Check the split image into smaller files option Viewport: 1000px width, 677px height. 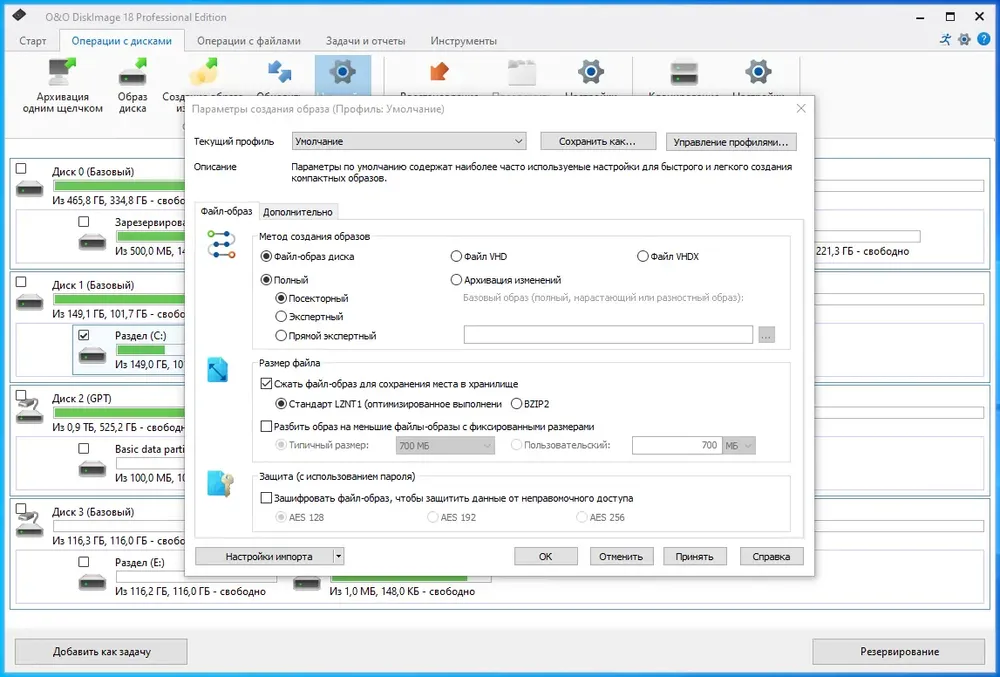click(x=267, y=426)
